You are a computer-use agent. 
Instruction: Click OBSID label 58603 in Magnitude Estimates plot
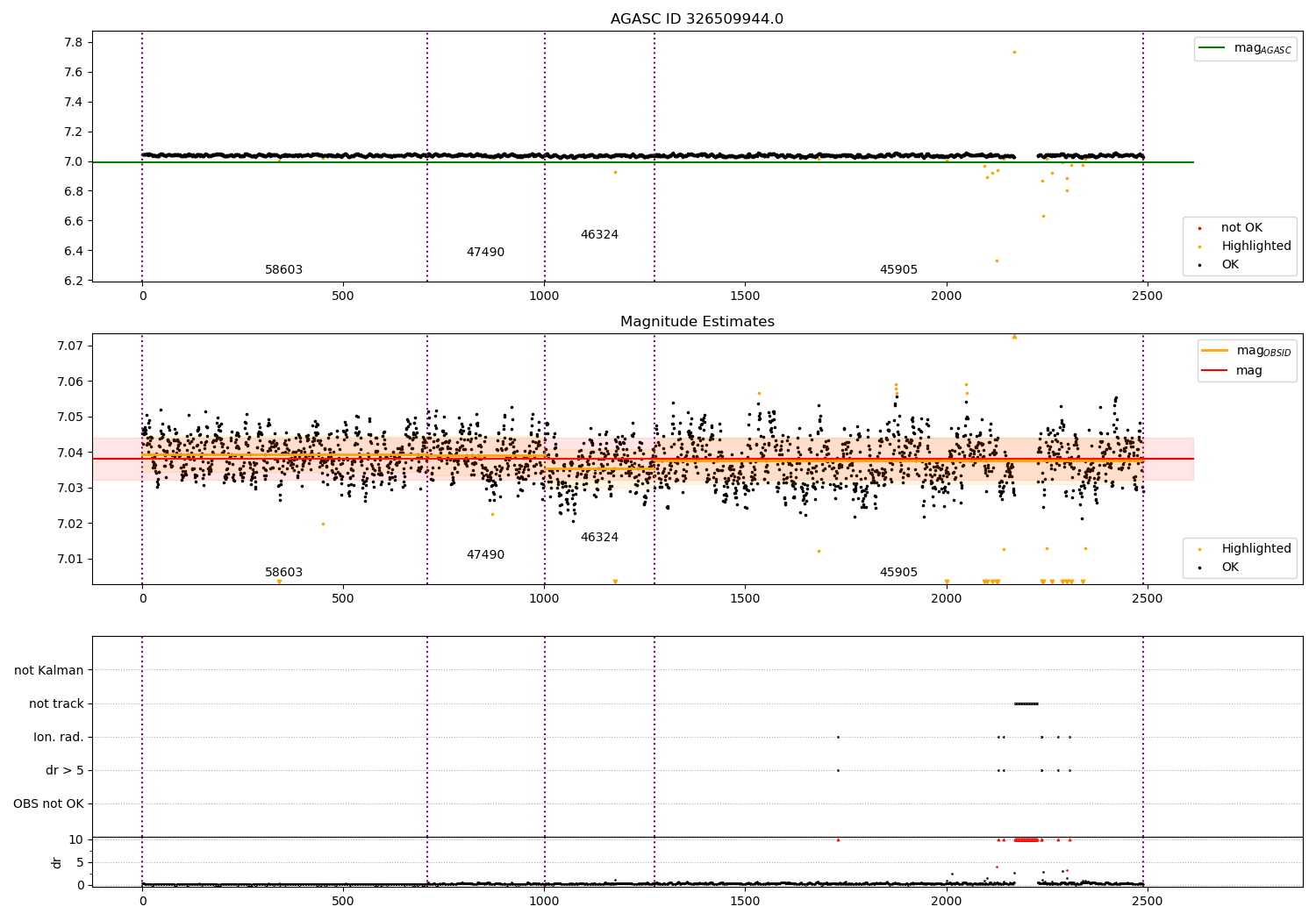click(x=283, y=573)
